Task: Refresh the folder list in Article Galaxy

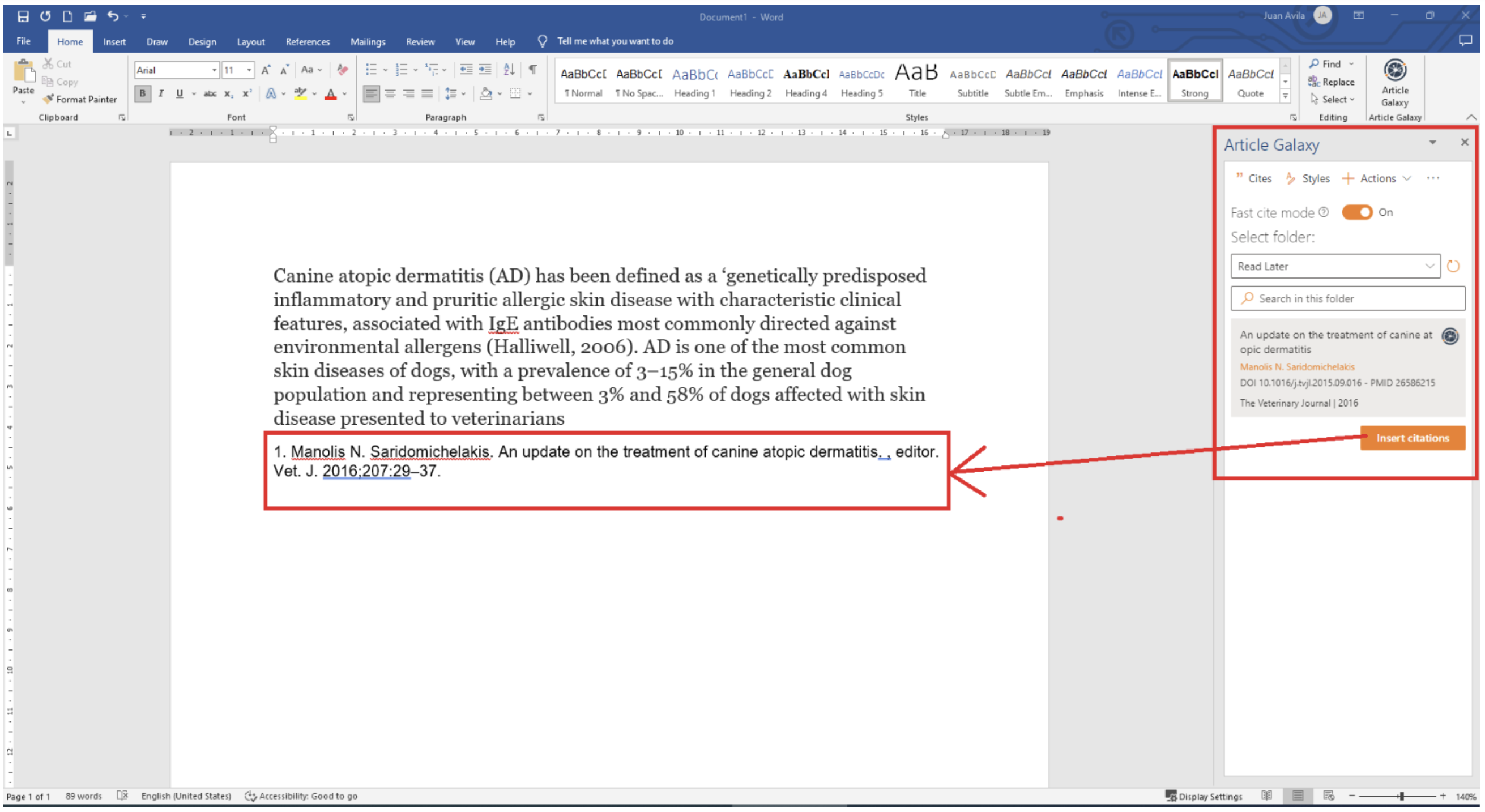Action: (x=1453, y=266)
